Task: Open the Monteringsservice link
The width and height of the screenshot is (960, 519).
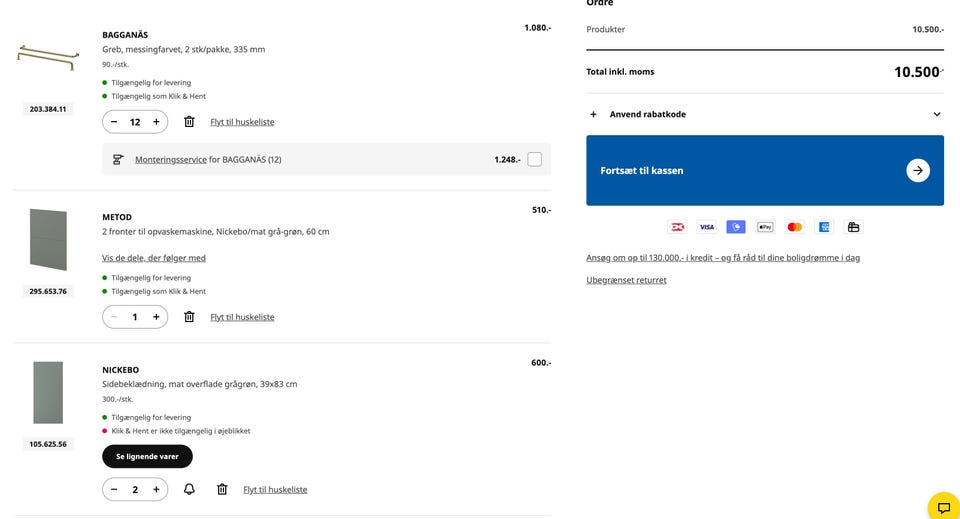Action: pos(171,159)
